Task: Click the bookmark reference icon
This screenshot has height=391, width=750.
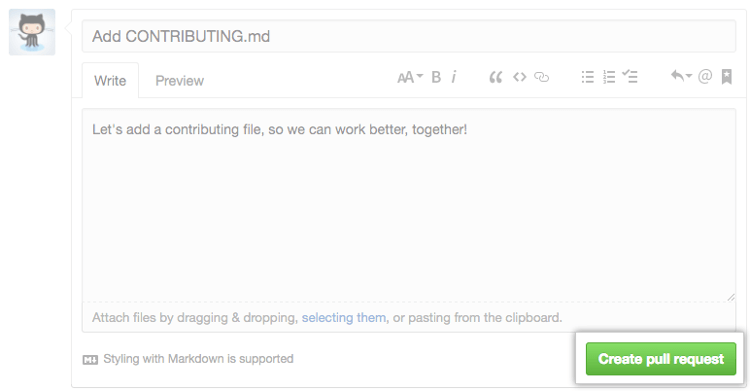Action: pos(727,77)
